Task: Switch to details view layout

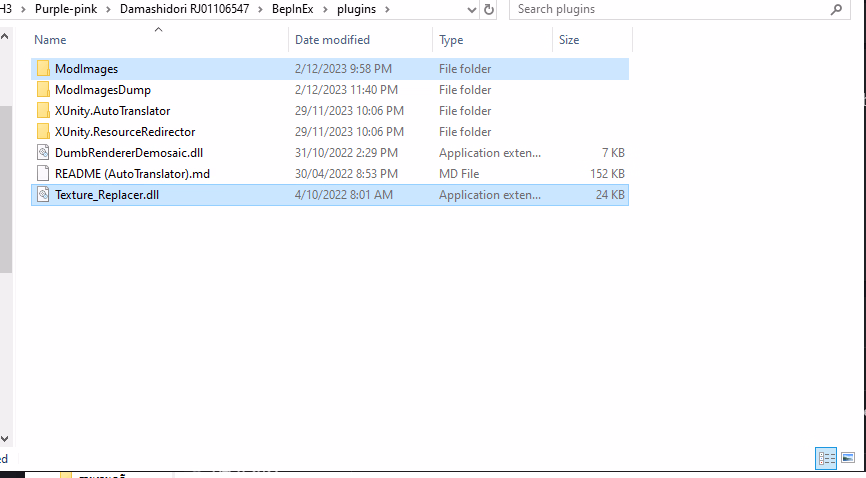Action: pos(827,458)
